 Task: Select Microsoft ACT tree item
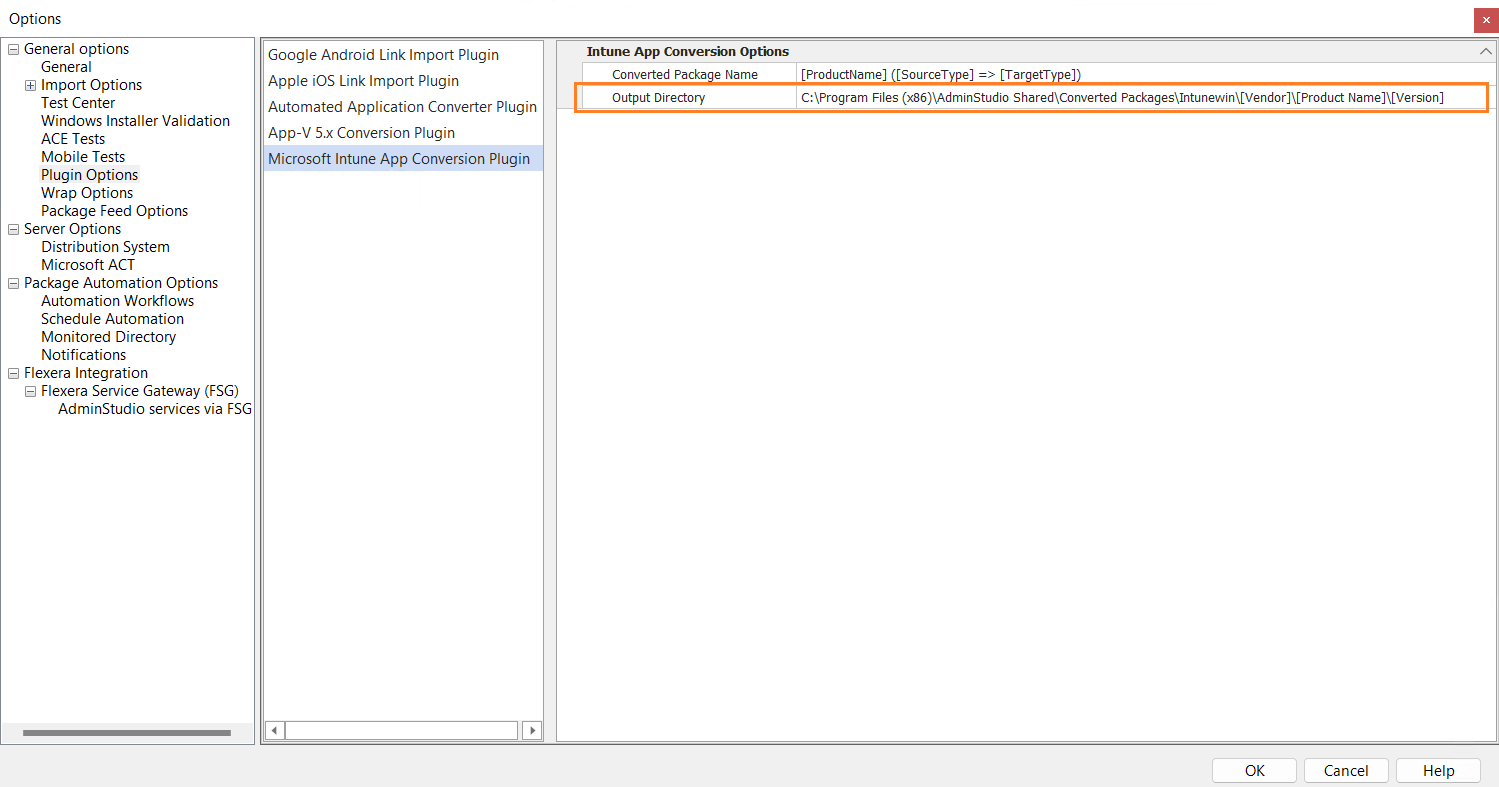pos(88,265)
